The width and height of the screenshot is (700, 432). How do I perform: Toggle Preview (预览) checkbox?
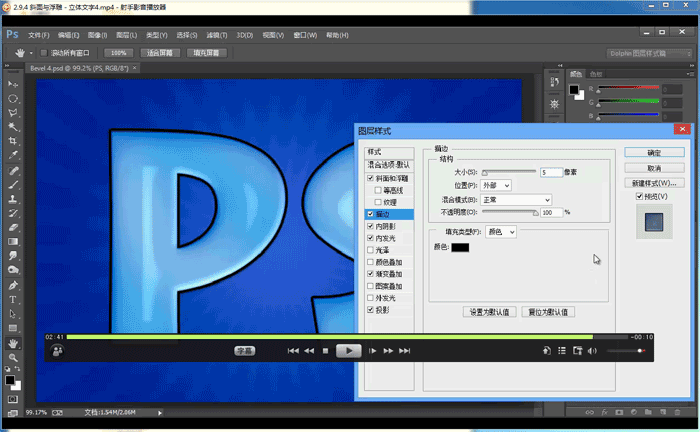click(639, 196)
